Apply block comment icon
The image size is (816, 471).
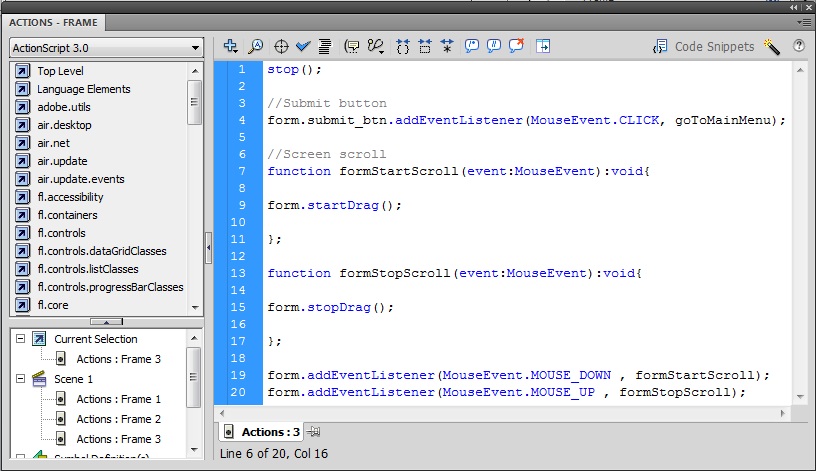coord(471,46)
